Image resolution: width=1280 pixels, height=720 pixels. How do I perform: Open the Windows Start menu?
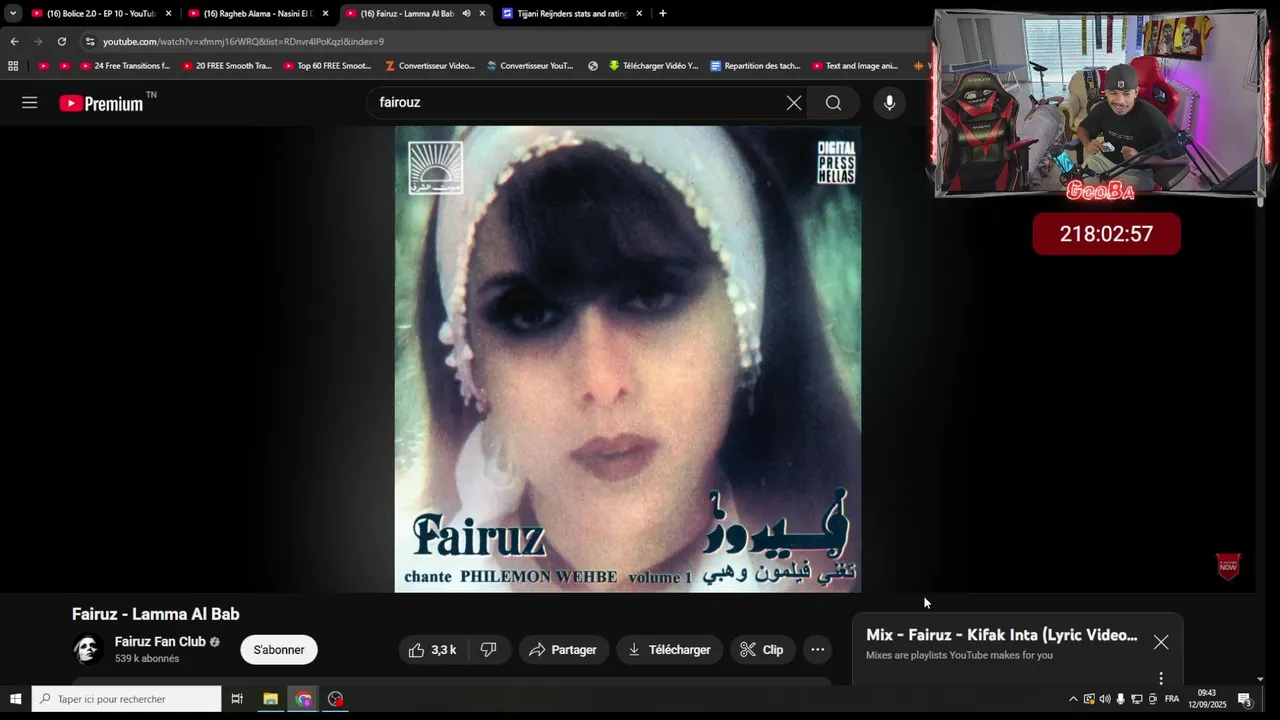coord(15,699)
